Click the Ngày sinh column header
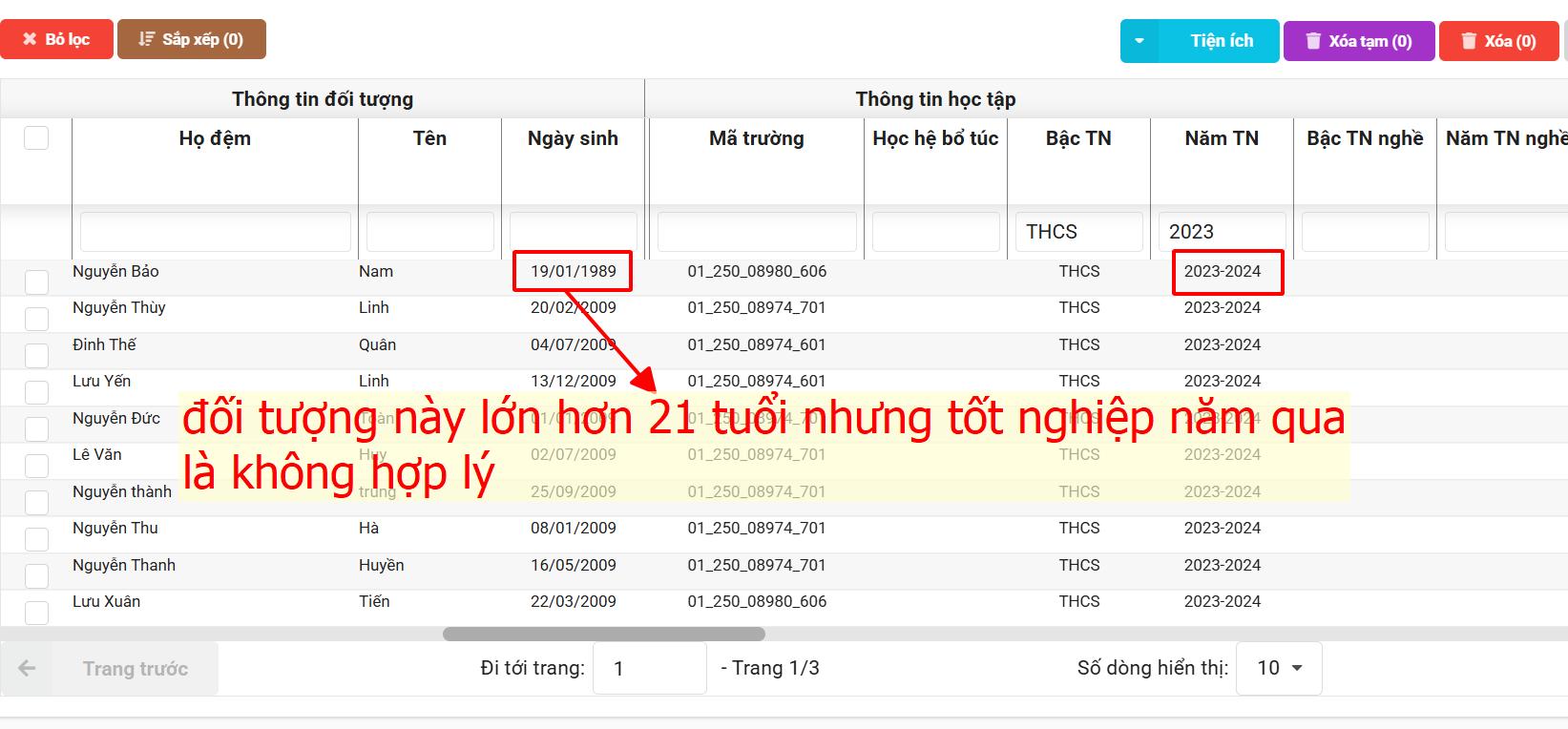This screenshot has height=729, width=1568. point(573,138)
